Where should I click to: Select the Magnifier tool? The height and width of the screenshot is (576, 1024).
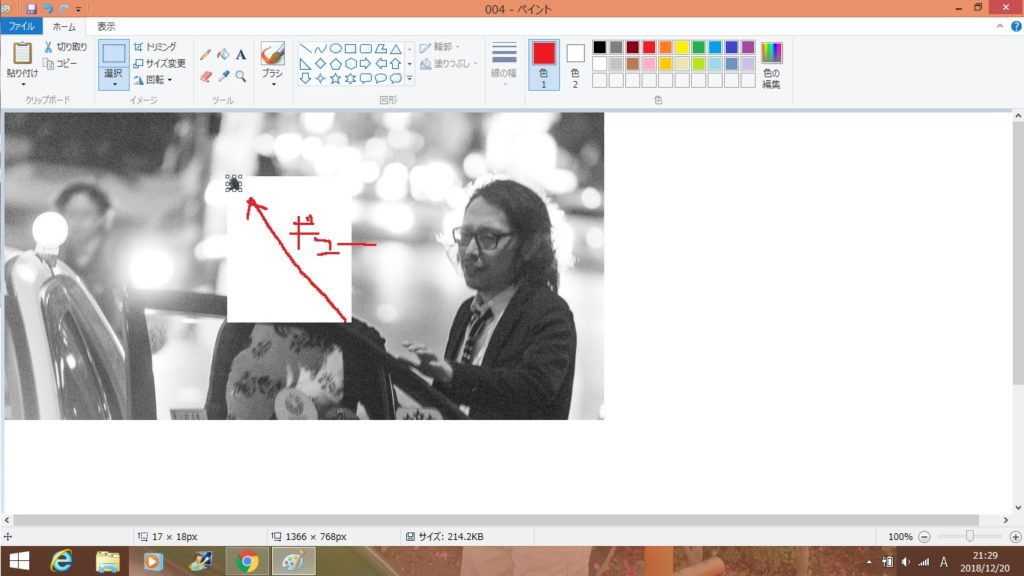point(241,76)
